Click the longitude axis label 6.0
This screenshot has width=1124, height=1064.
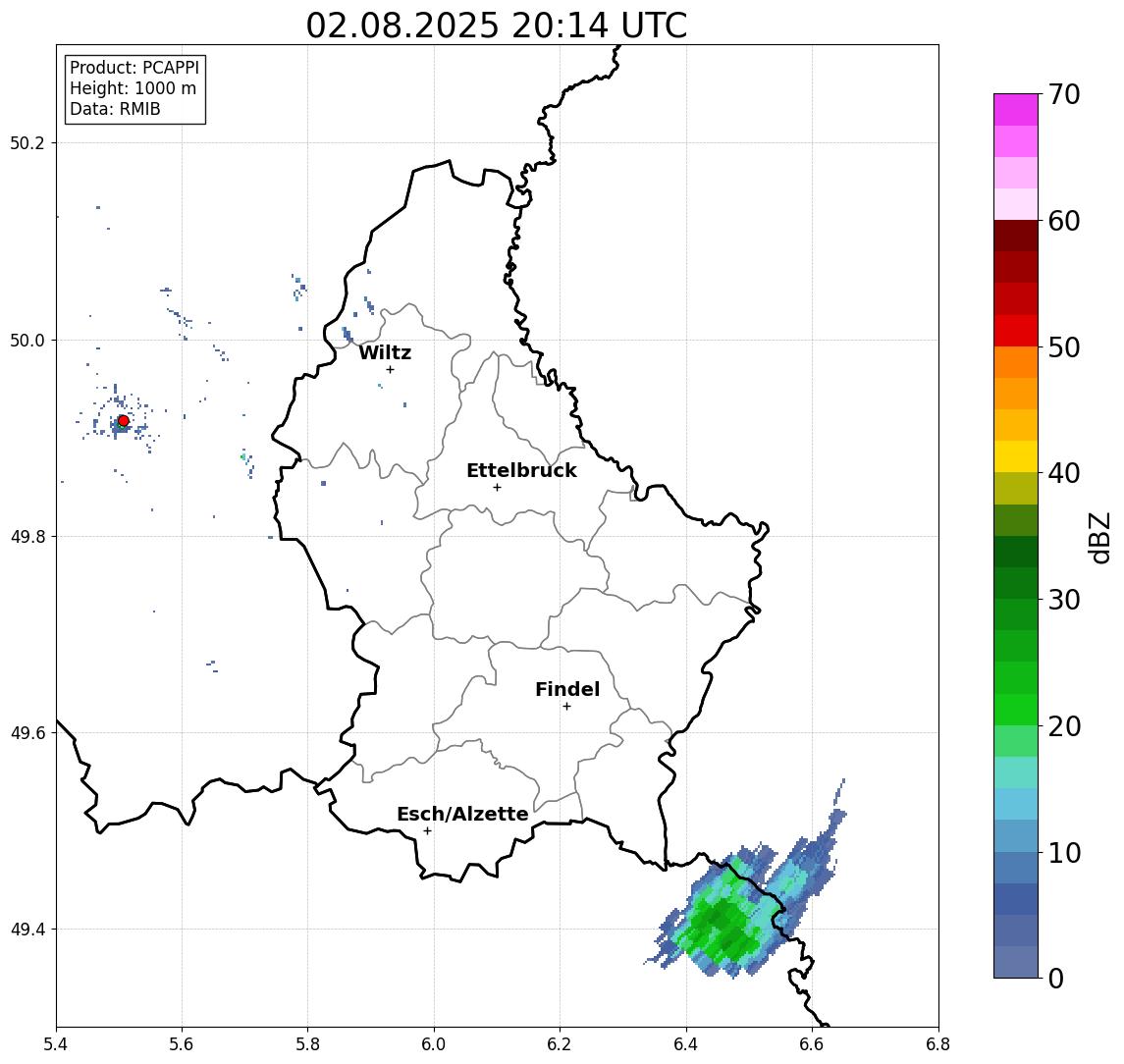[x=434, y=1044]
